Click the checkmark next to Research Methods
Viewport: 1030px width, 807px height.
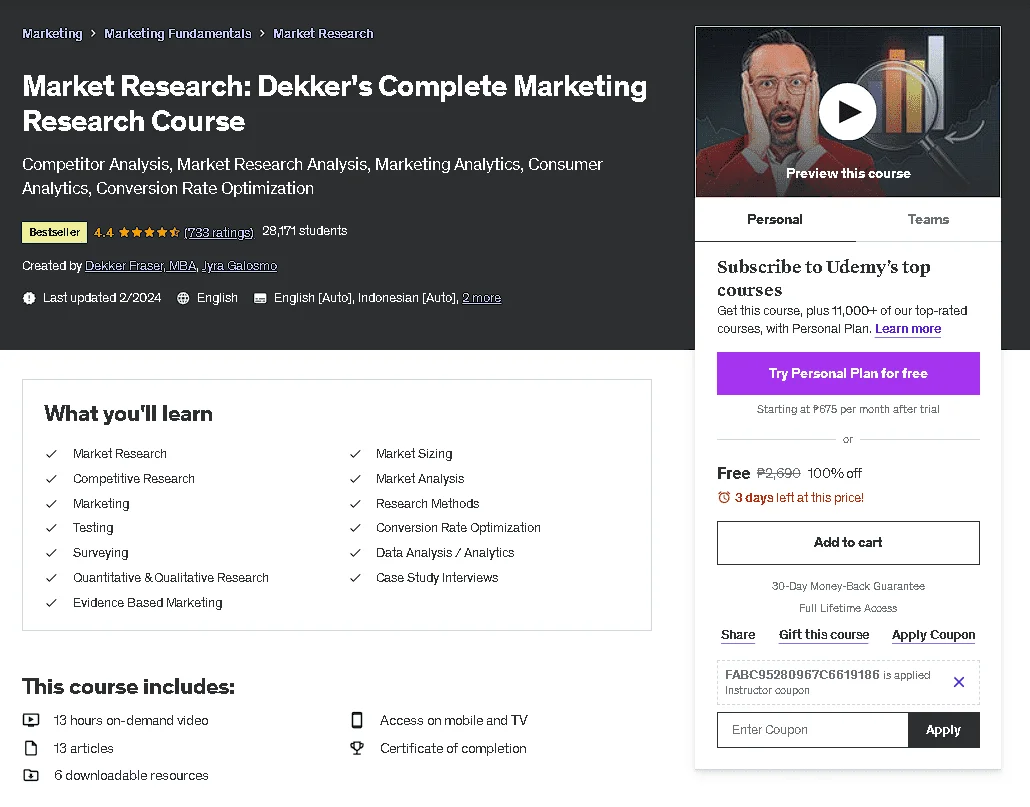(x=355, y=504)
